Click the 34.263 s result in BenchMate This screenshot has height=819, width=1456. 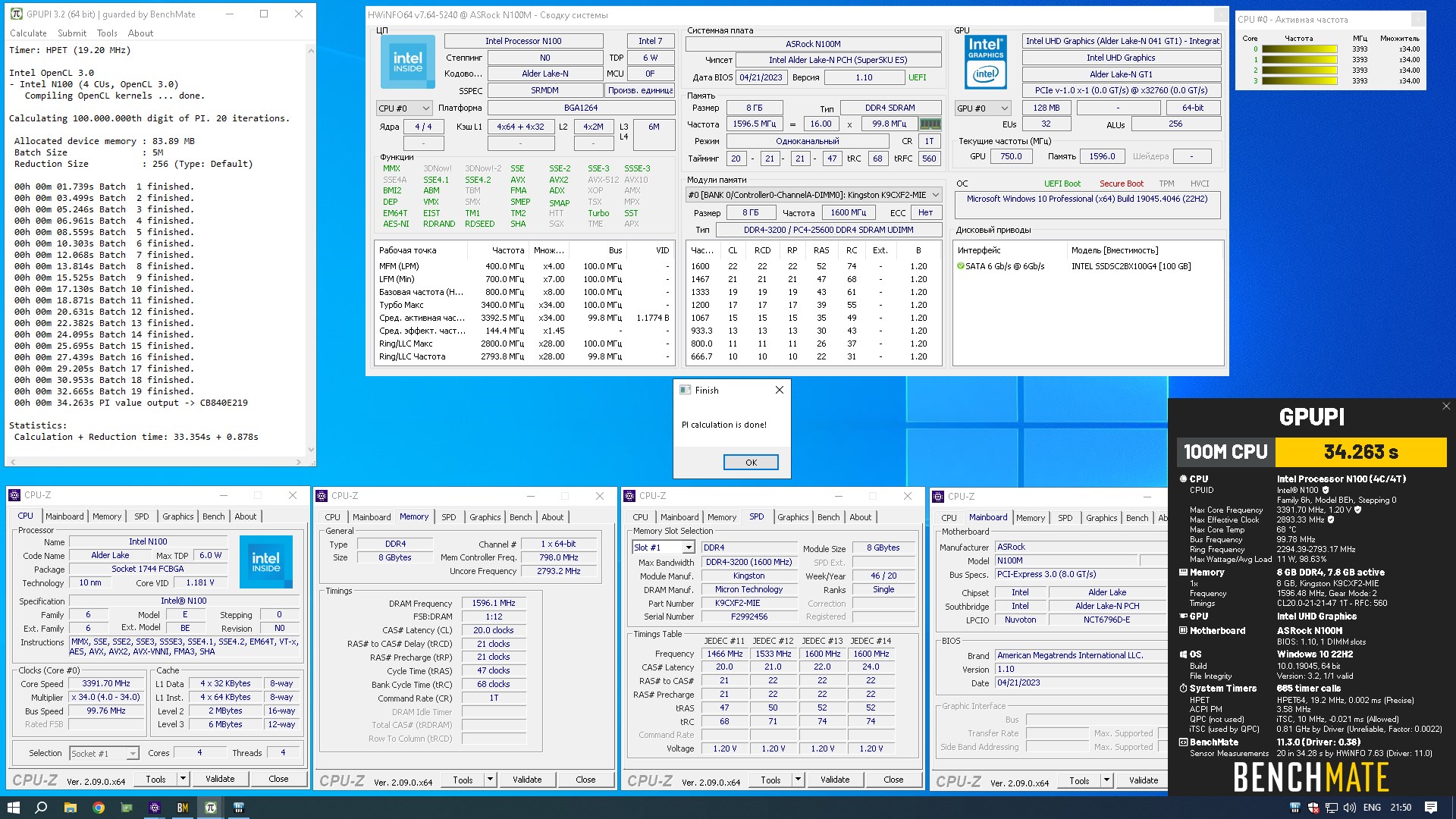coord(1360,452)
